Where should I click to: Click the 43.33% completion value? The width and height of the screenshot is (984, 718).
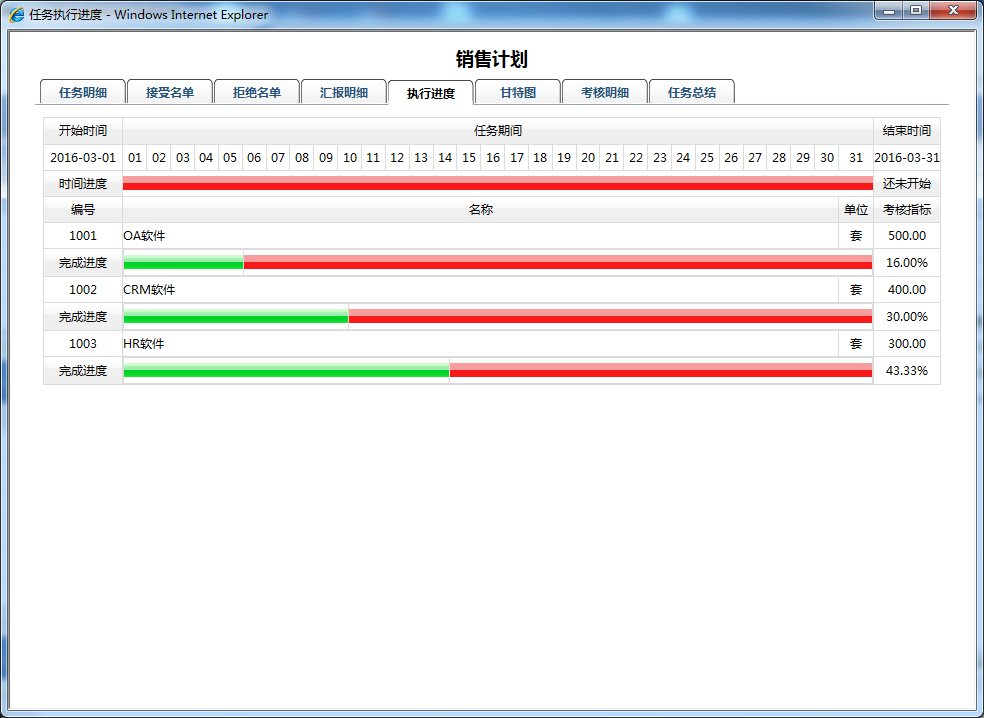point(906,371)
